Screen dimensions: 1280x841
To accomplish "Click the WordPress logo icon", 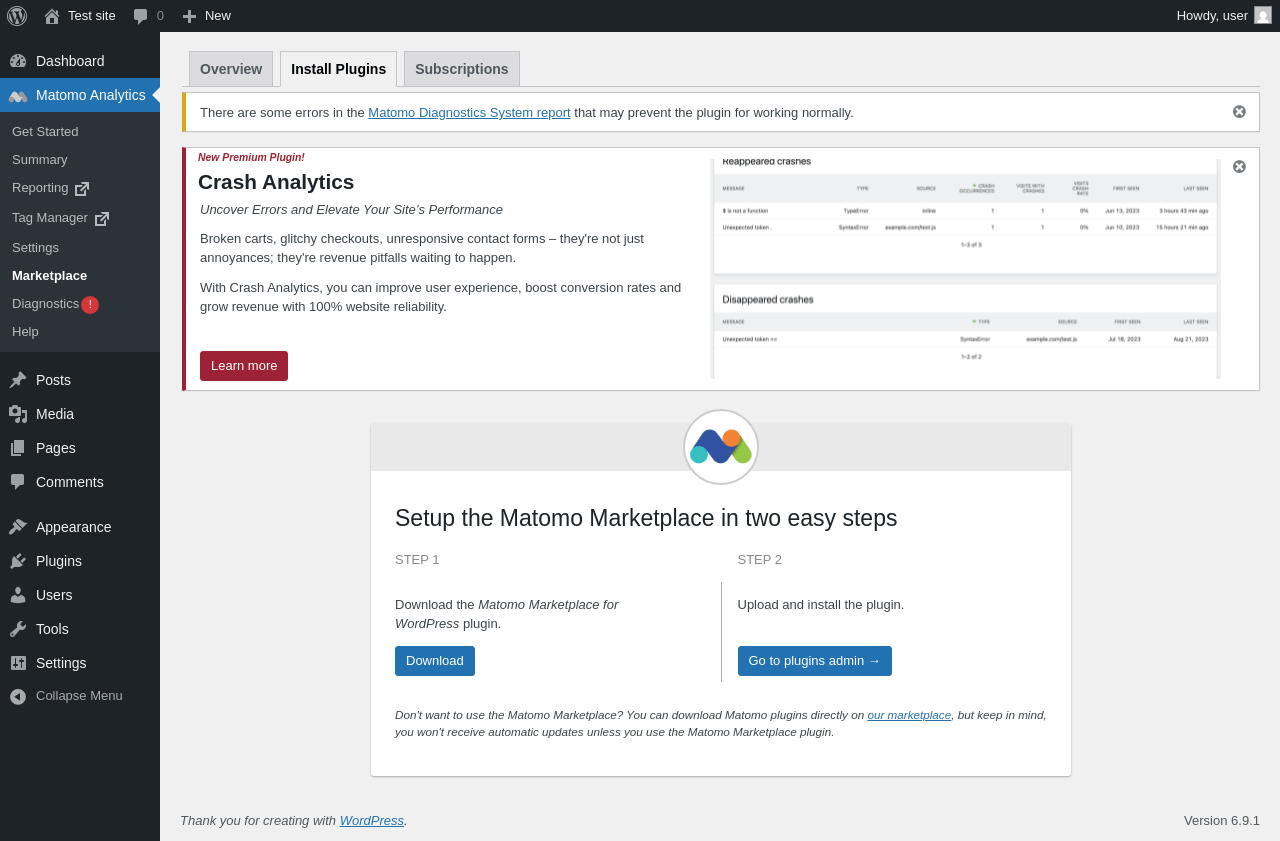I will pyautogui.click(x=17, y=16).
